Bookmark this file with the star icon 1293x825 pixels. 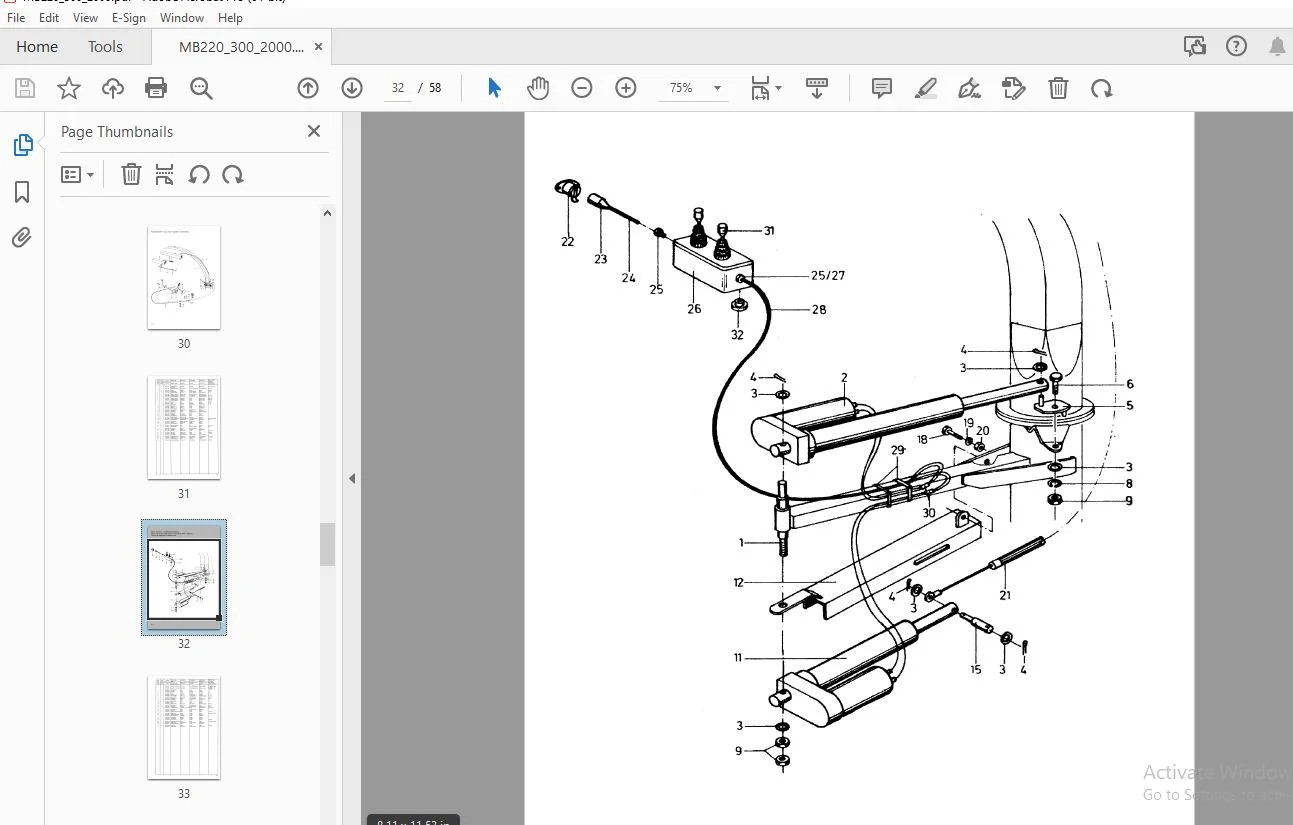click(x=69, y=88)
